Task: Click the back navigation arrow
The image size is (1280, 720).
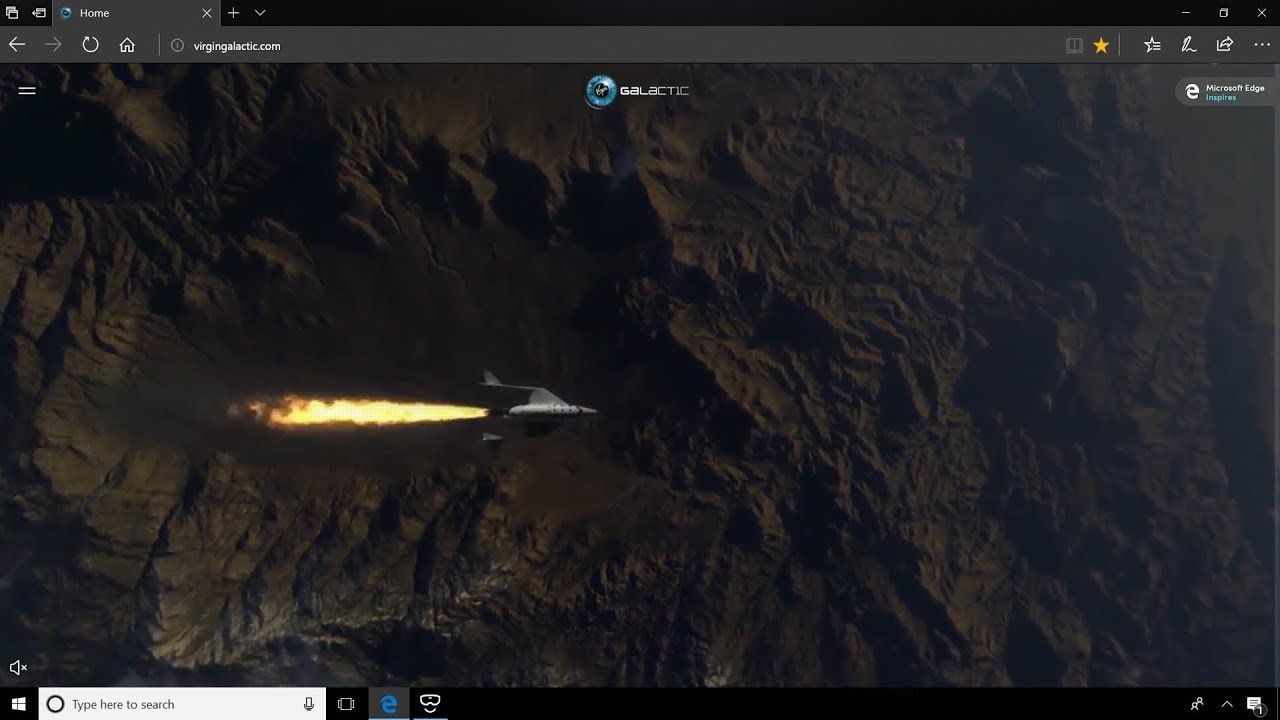Action: (x=17, y=45)
